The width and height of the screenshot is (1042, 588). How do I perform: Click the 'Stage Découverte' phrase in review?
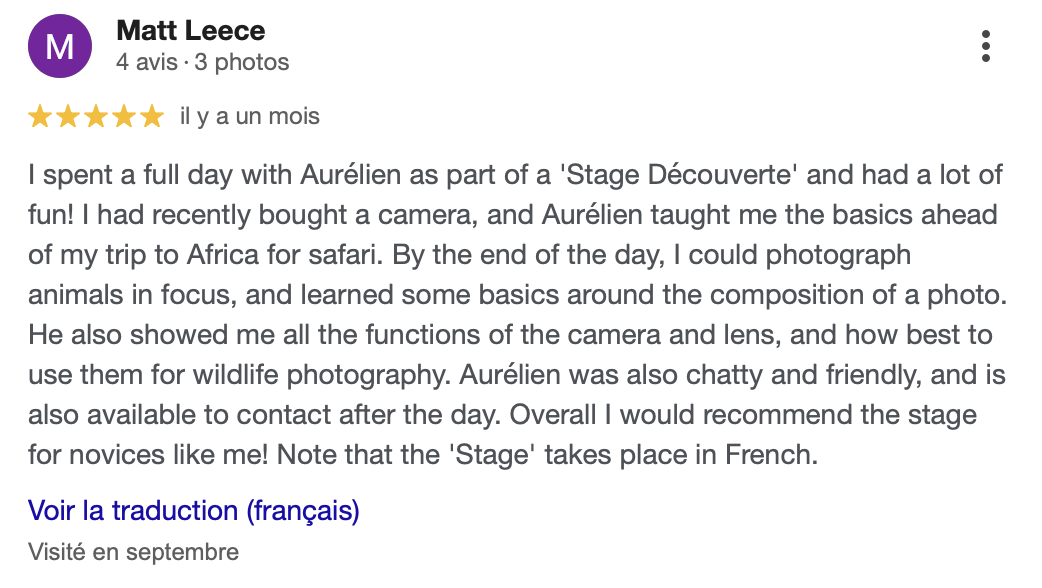point(681,176)
